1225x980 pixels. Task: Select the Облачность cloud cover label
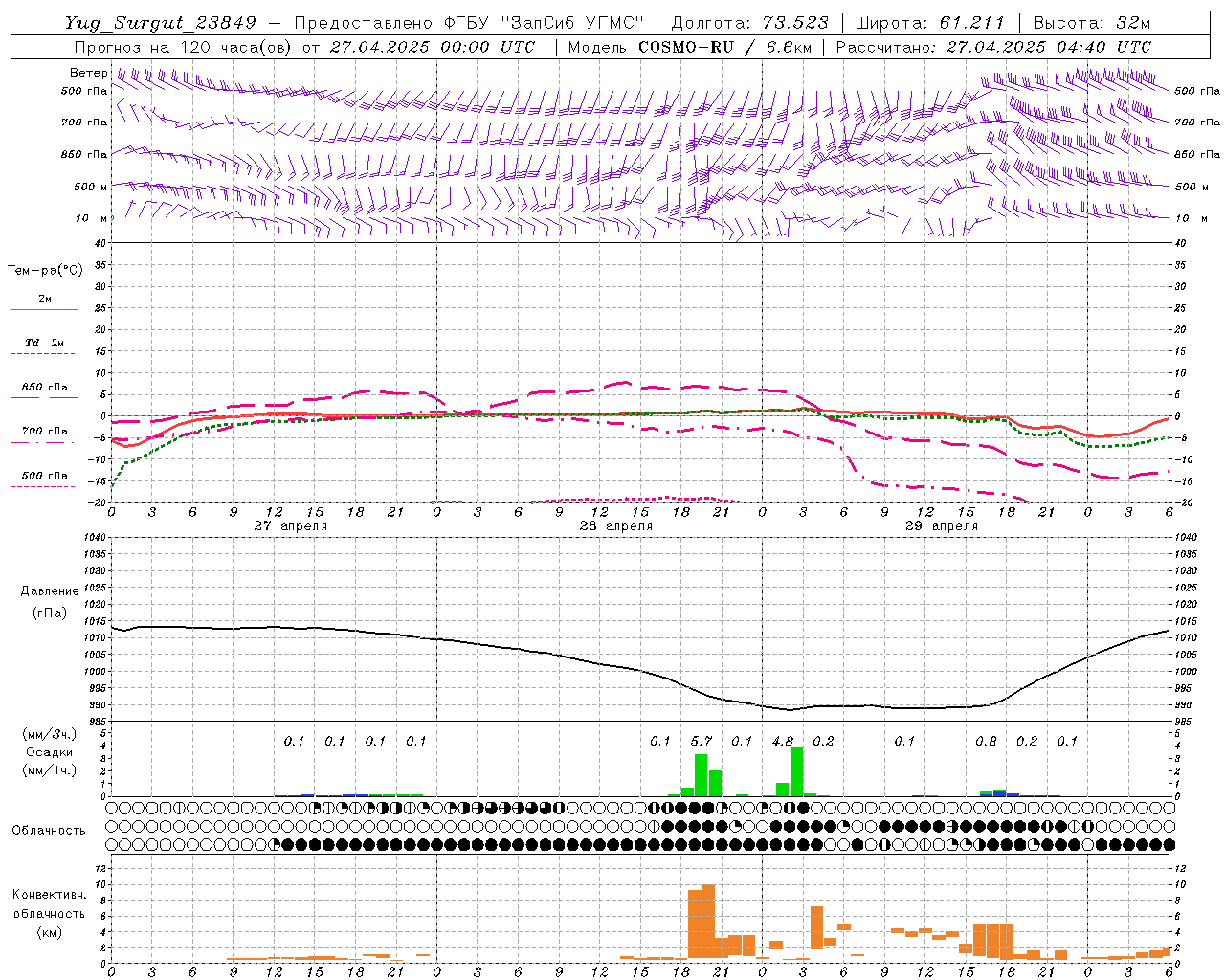click(x=49, y=831)
